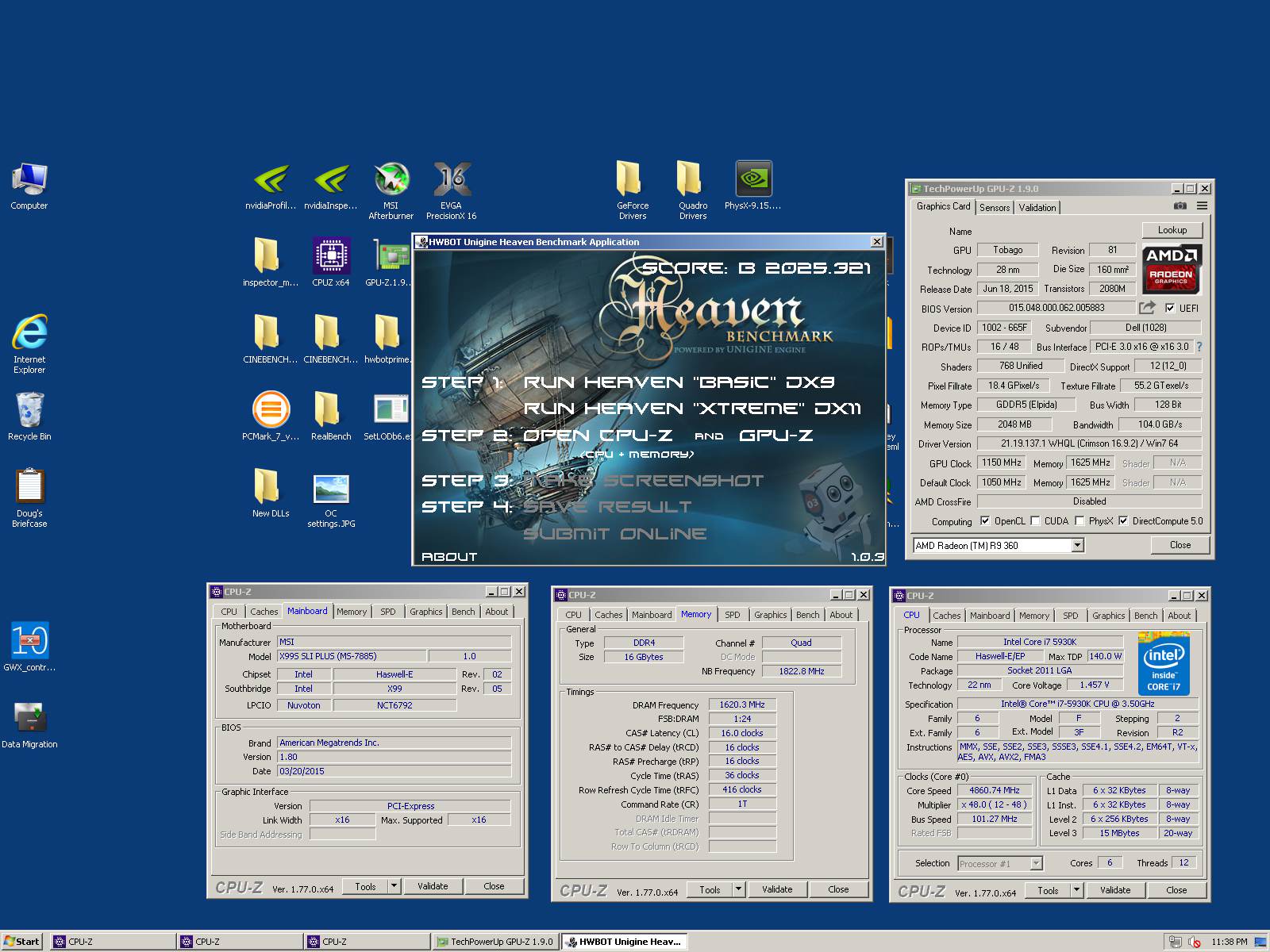Open Tools dropdown arrow in Mainboard CPU-Z window

click(x=394, y=886)
